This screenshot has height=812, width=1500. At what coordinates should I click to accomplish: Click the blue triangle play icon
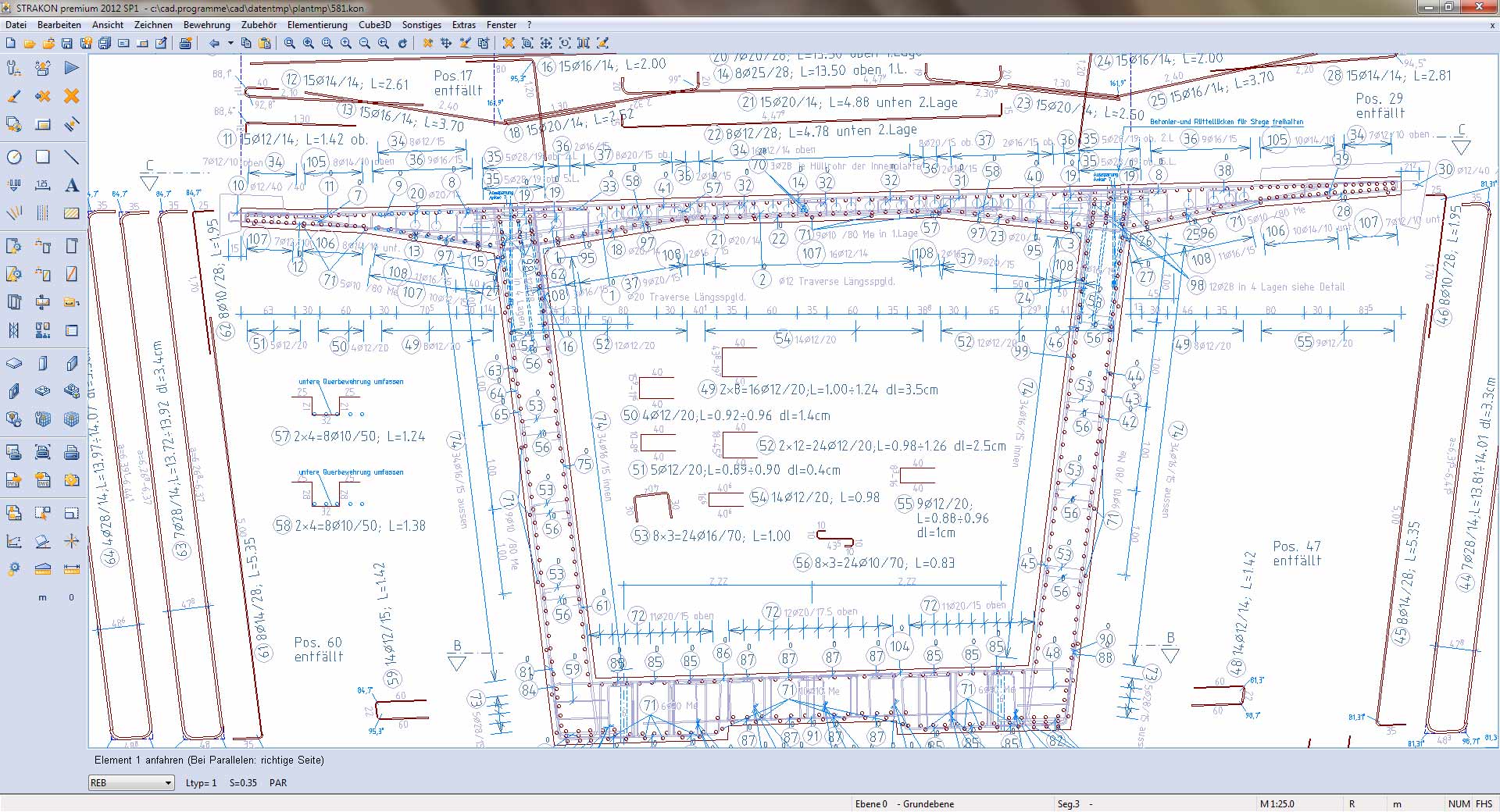coord(72,68)
